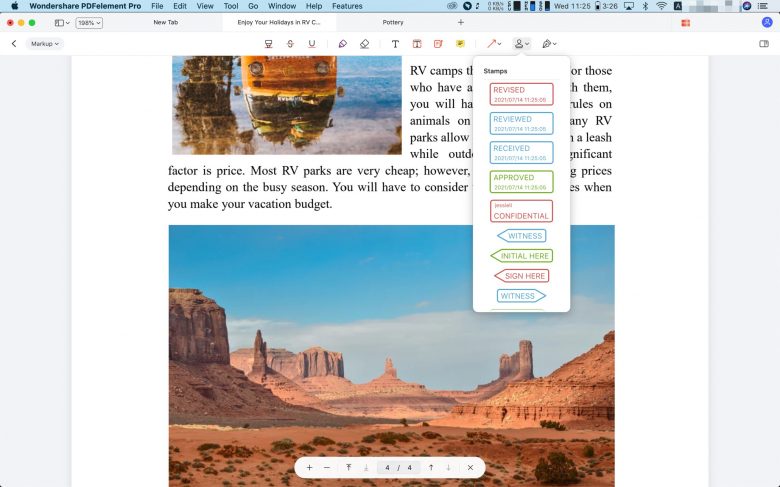Select the Highlight text tool

(268, 44)
